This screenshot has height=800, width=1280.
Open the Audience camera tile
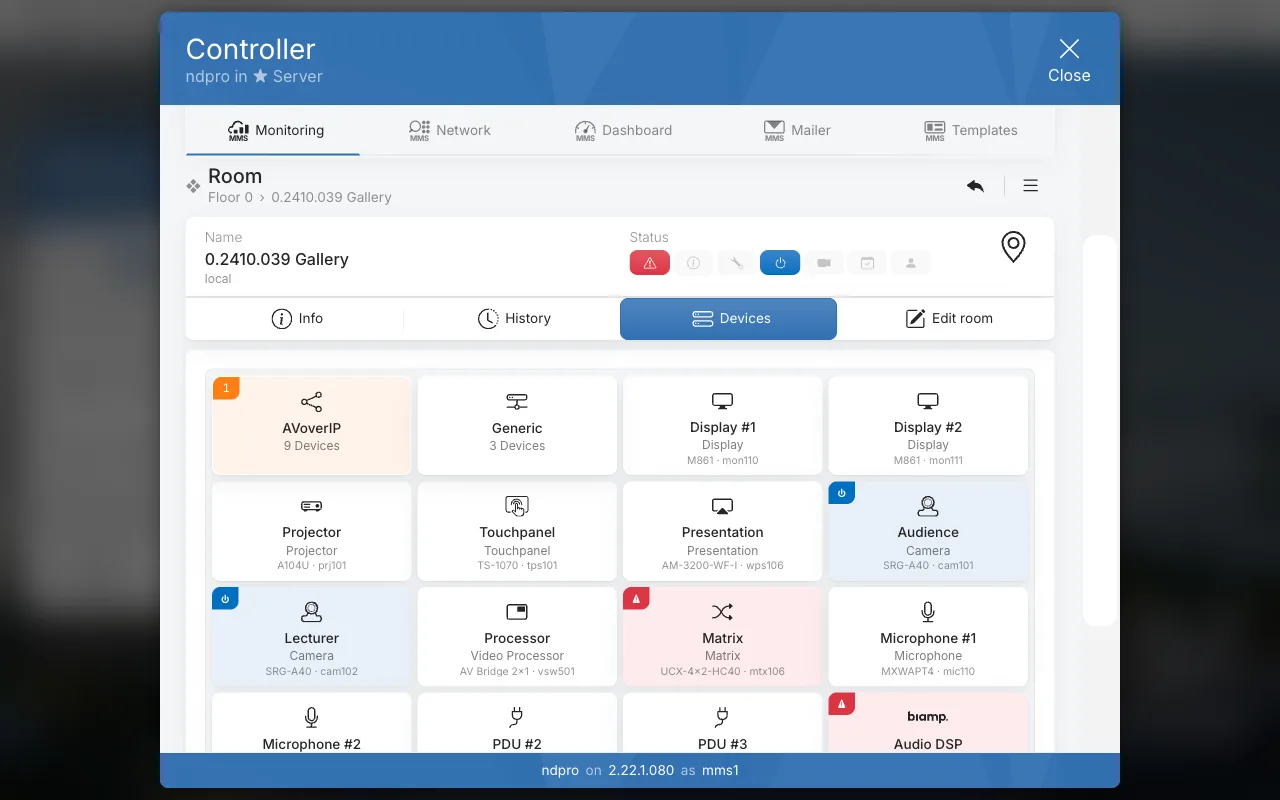(928, 531)
